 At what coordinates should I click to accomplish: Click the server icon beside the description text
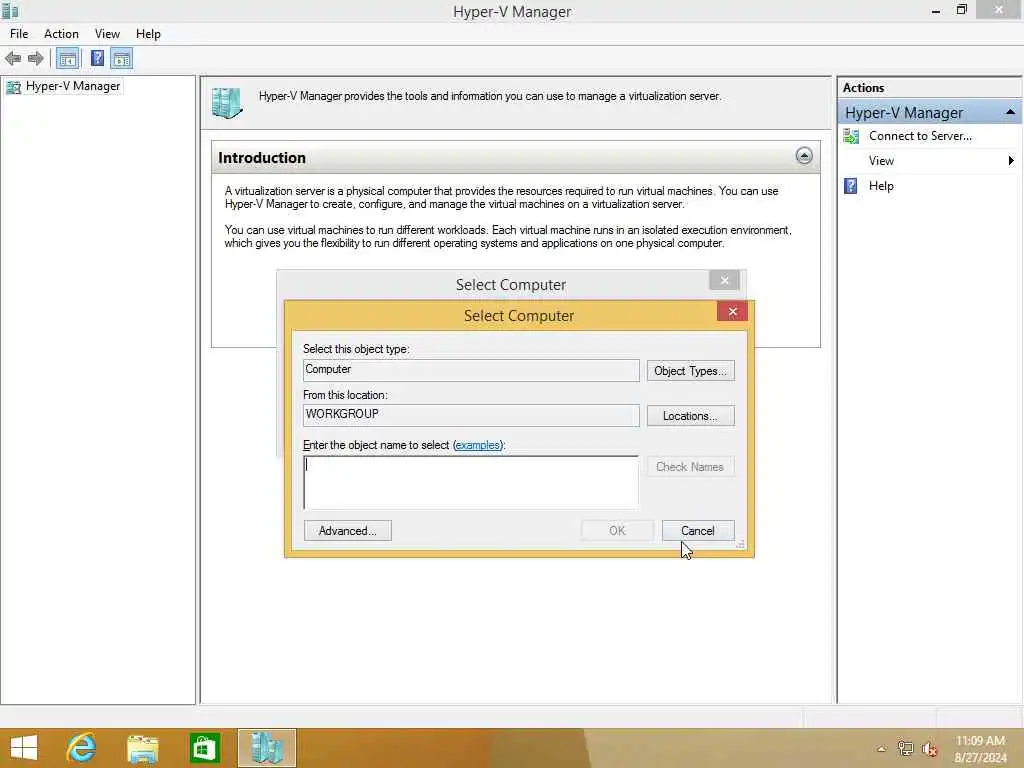pos(227,103)
